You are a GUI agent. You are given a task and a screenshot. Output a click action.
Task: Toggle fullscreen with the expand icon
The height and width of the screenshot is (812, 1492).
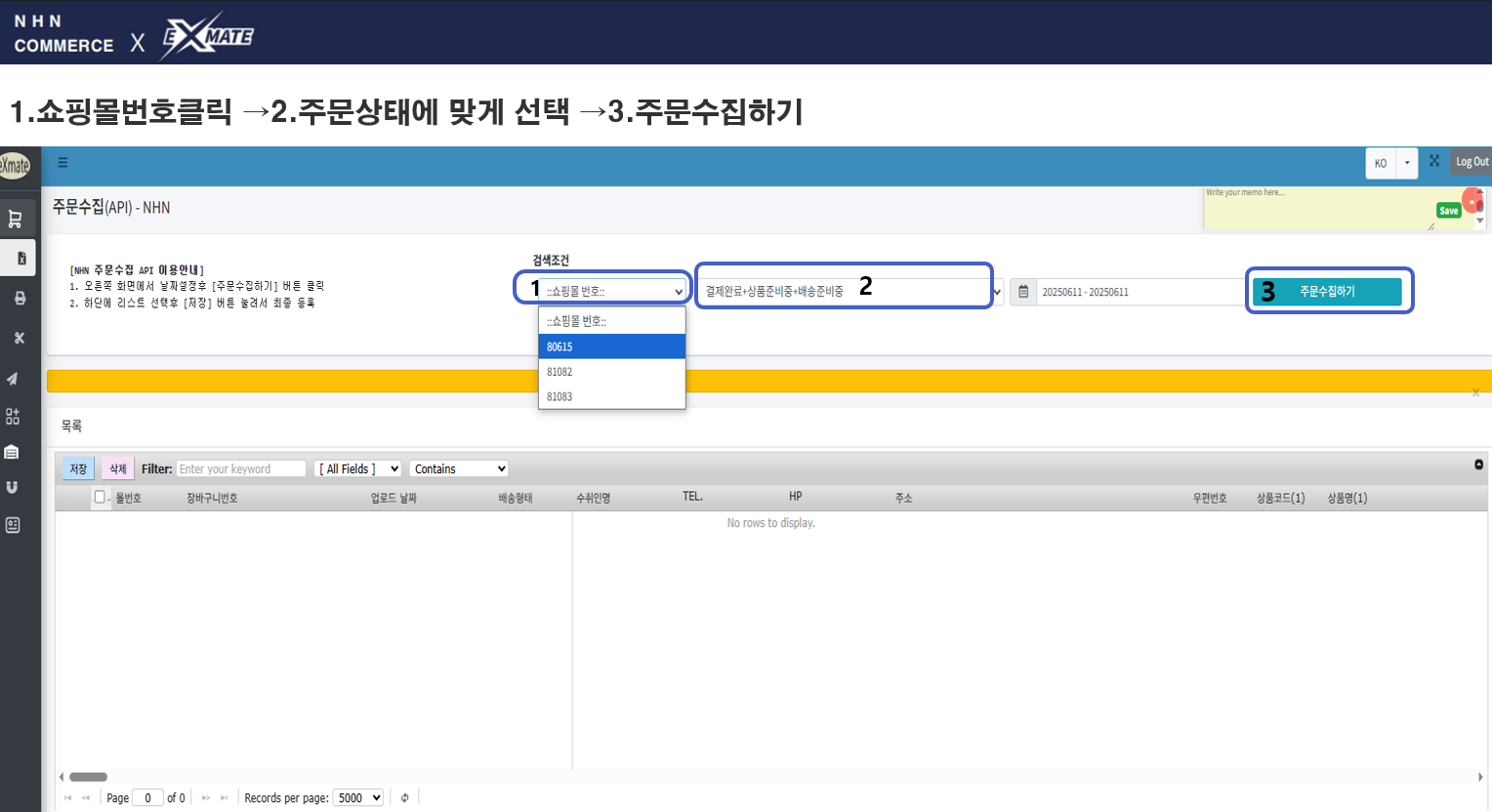[x=1434, y=161]
